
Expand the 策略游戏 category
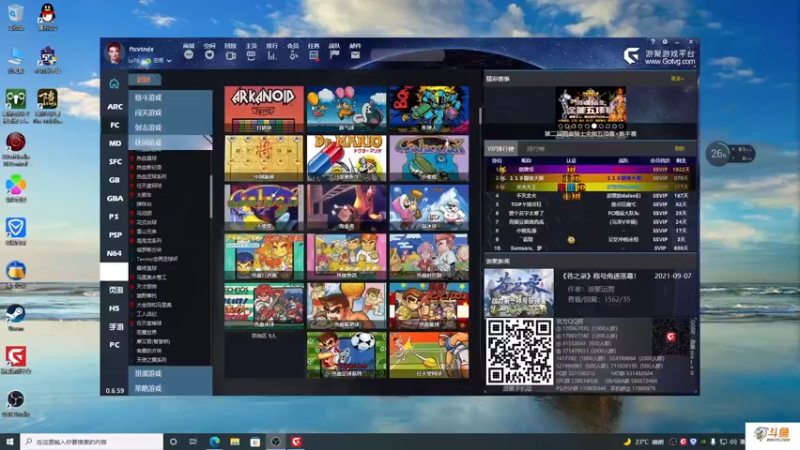(170, 388)
